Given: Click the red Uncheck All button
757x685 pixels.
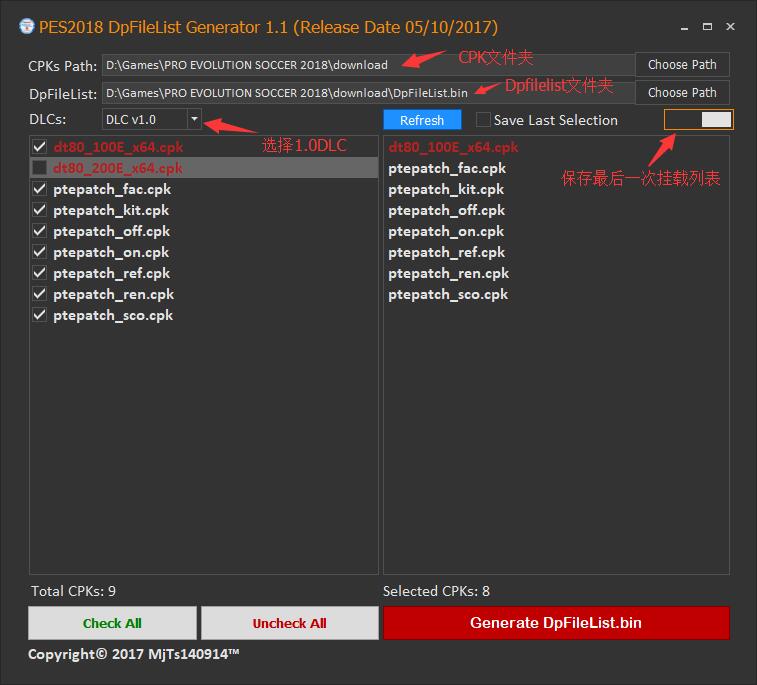Looking at the screenshot, I should pos(289,623).
